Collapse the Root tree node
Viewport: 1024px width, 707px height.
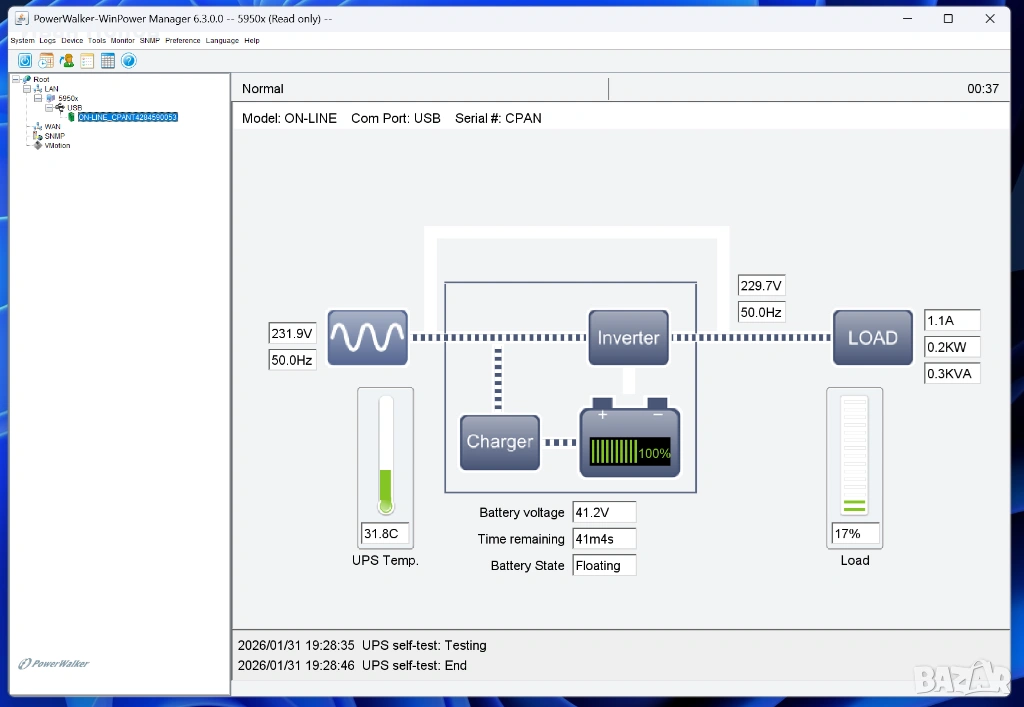pyautogui.click(x=16, y=79)
